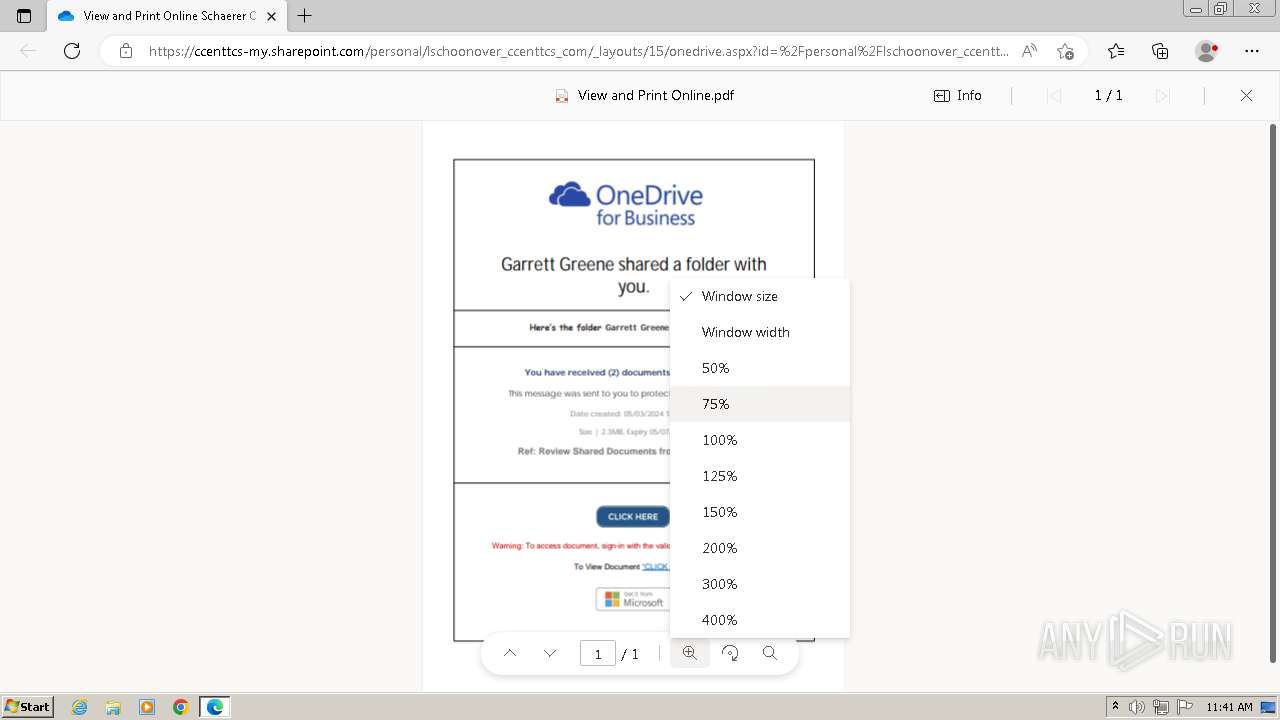
Task: Set zoom to 300%
Action: coord(760,584)
